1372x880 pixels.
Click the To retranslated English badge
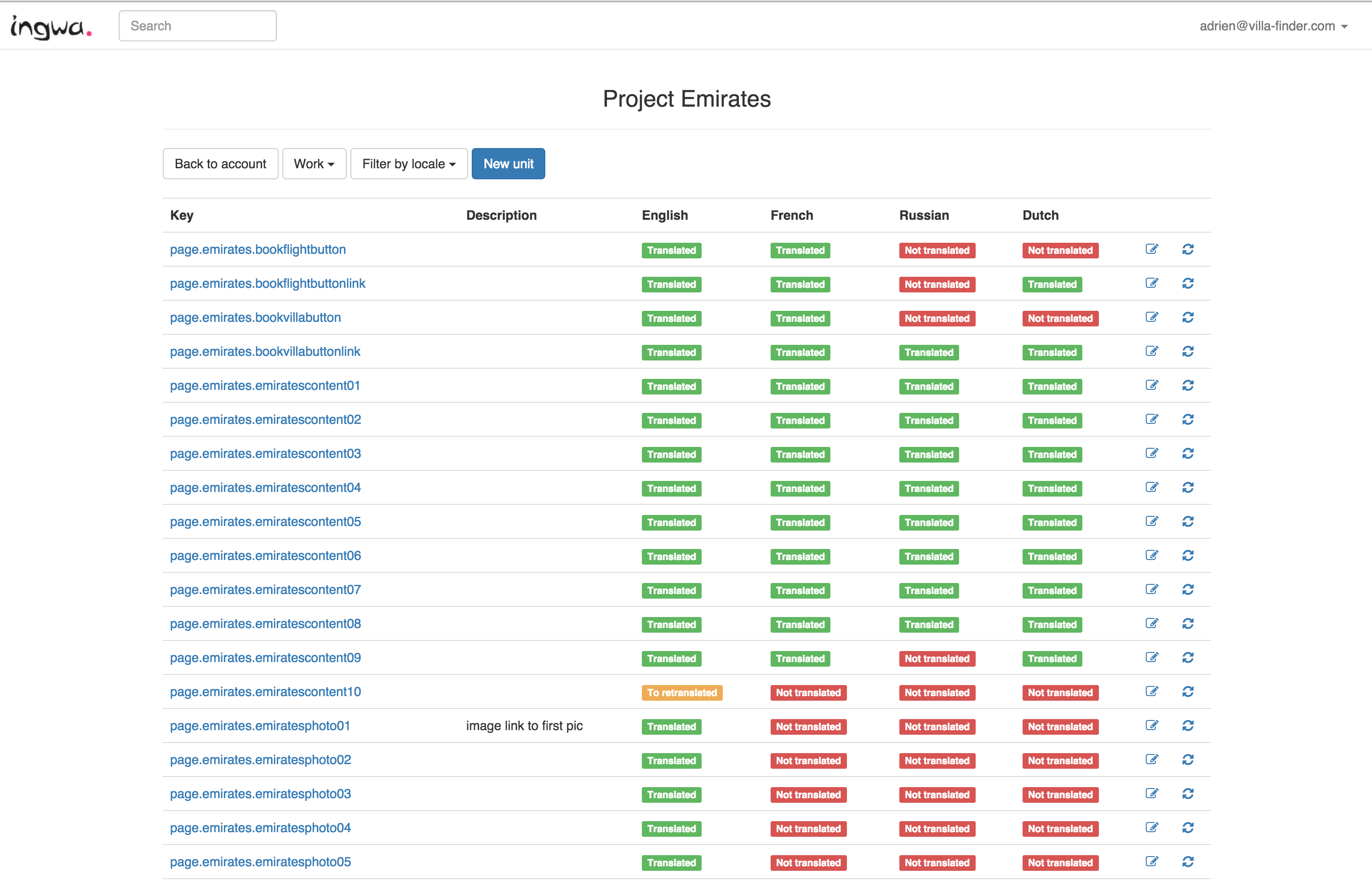coord(681,692)
